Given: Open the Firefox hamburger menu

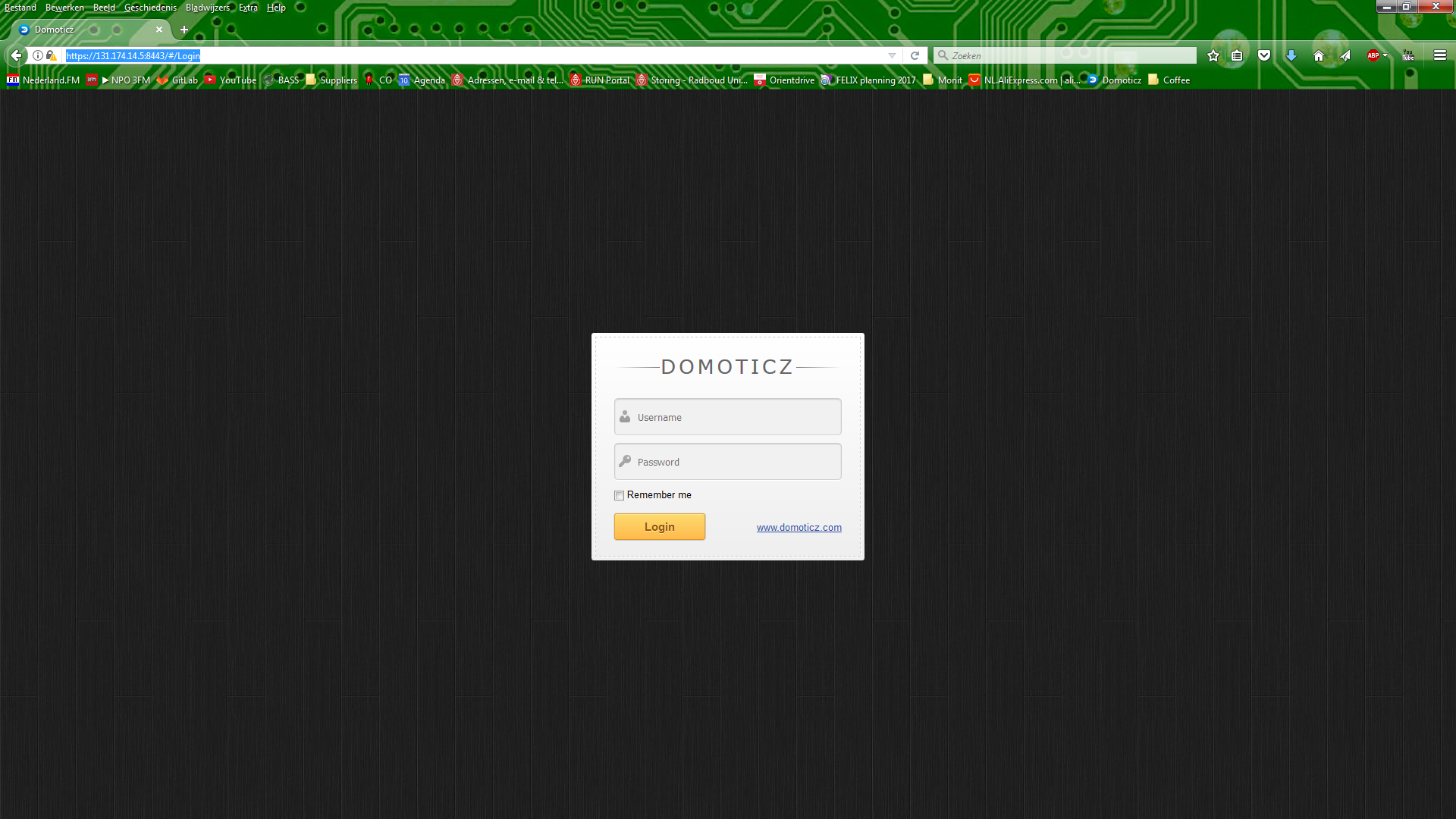Looking at the screenshot, I should 1440,55.
